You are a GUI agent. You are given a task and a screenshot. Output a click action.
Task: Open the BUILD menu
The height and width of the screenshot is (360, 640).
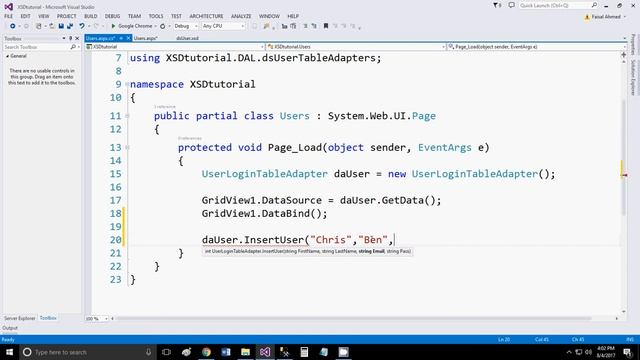coord(91,16)
